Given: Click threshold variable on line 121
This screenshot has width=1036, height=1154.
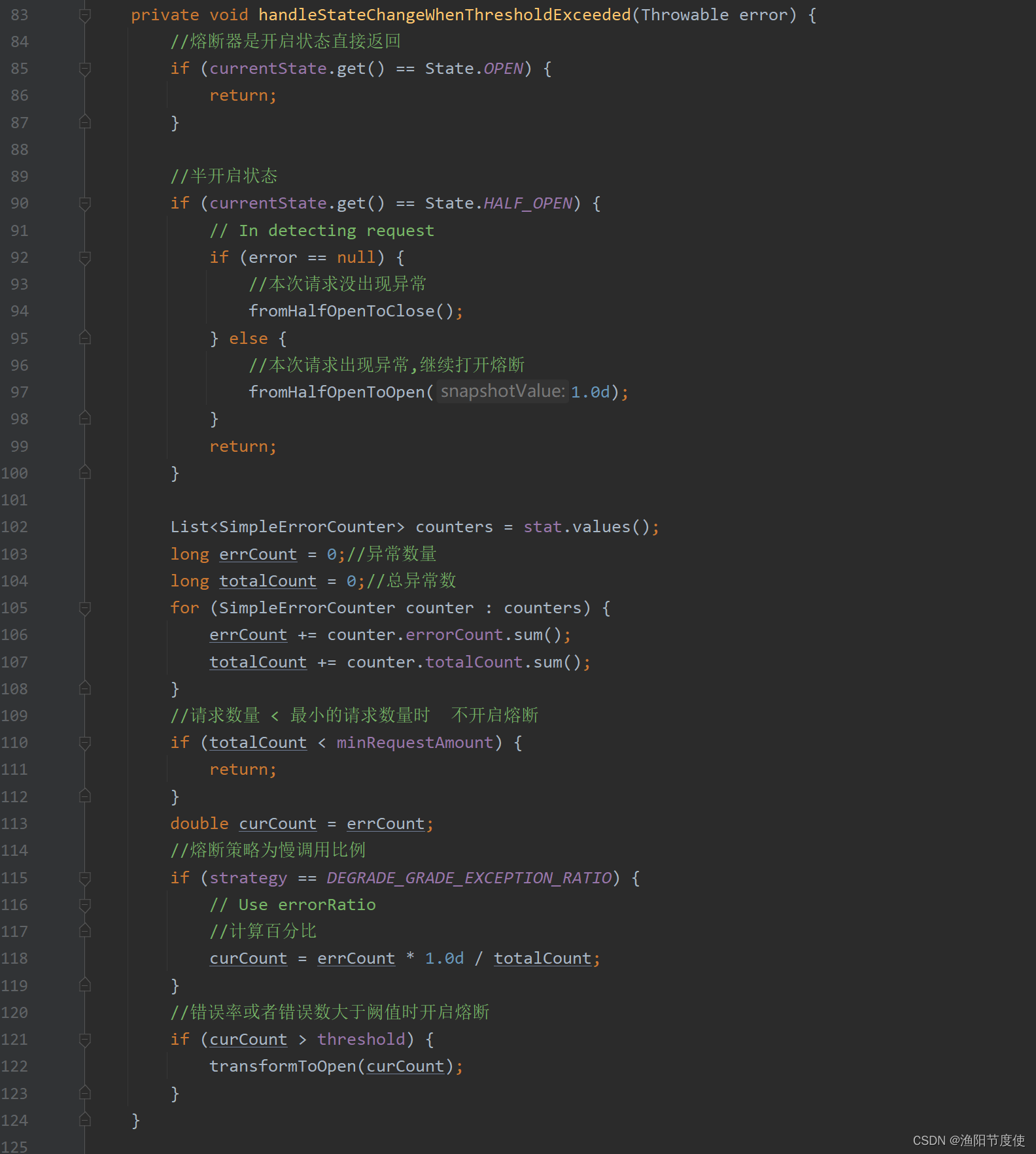Looking at the screenshot, I should point(361,1040).
